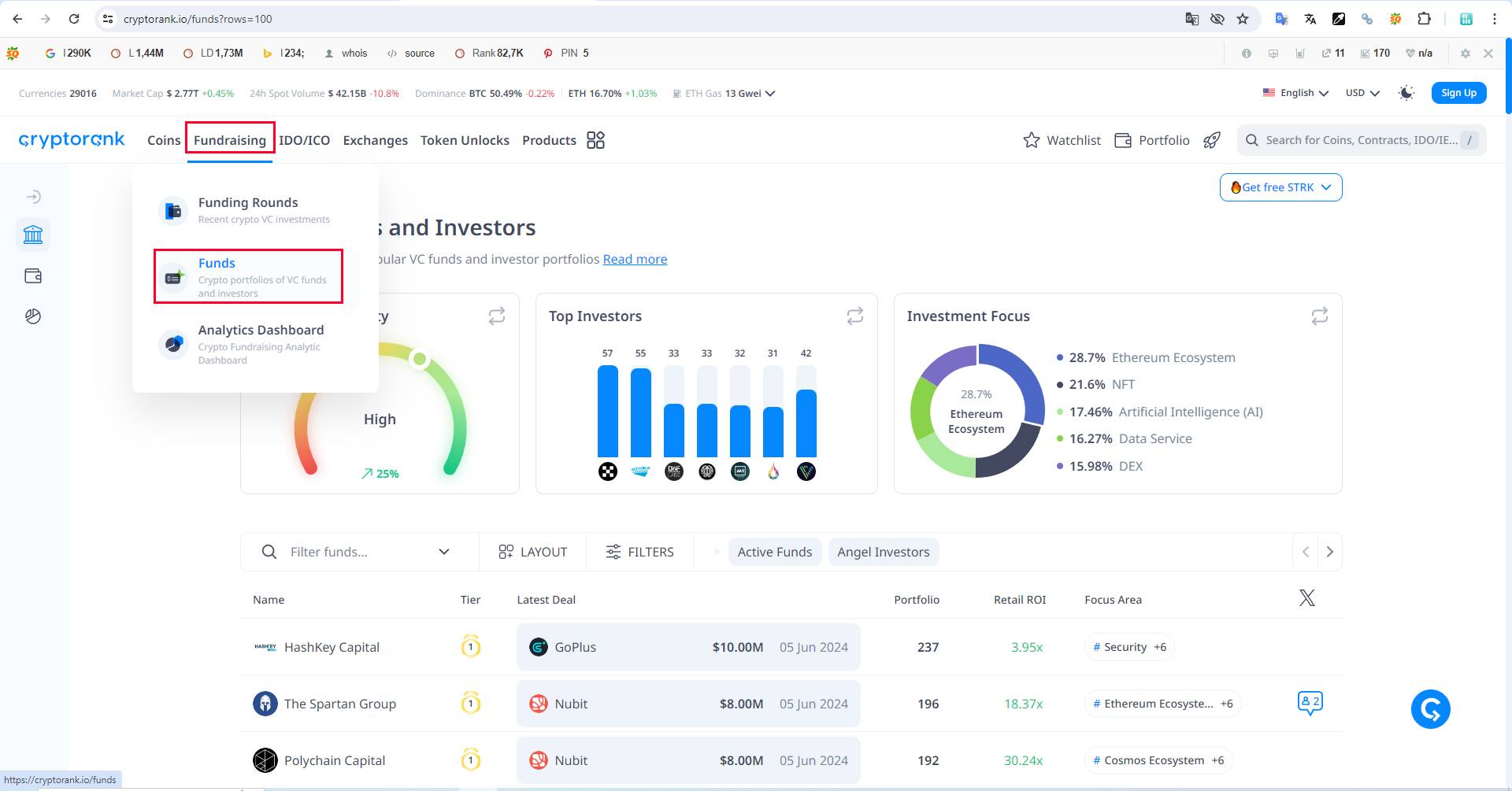The image size is (1512, 791).
Task: Select the bank building sidebar icon
Action: [33, 235]
